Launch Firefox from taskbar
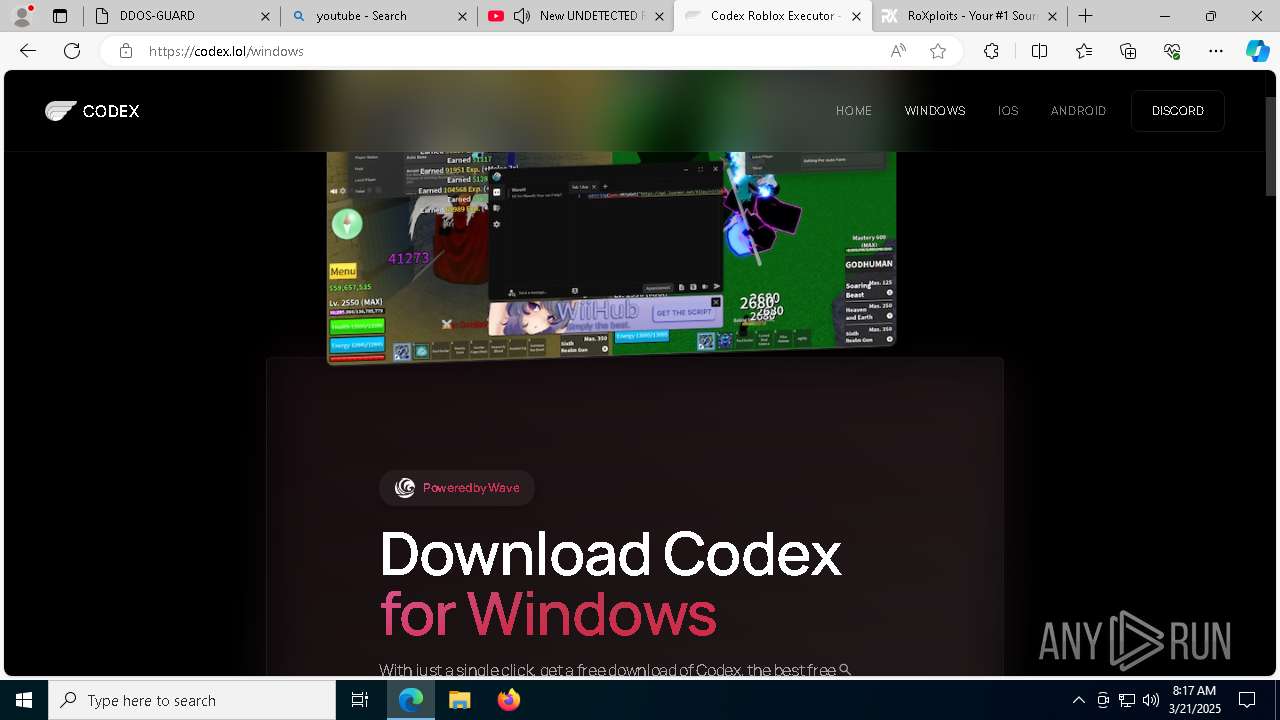This screenshot has width=1280, height=720. 508,700
